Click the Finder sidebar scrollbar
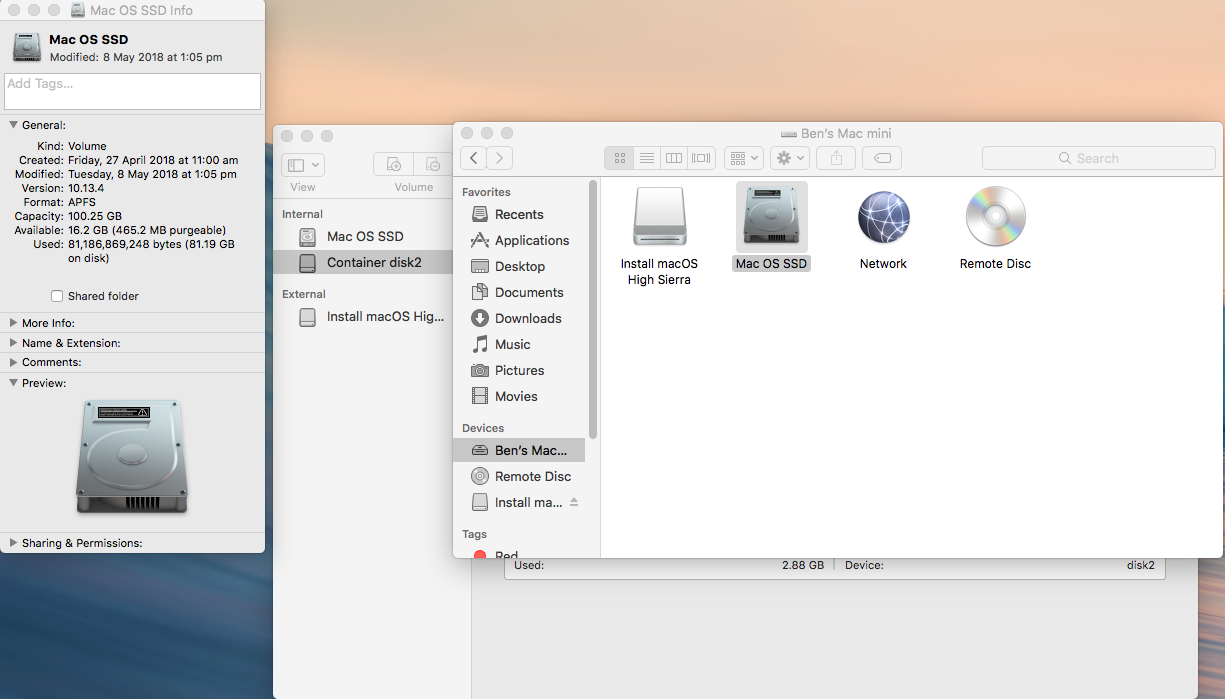This screenshot has height=699, width=1225. click(593, 308)
